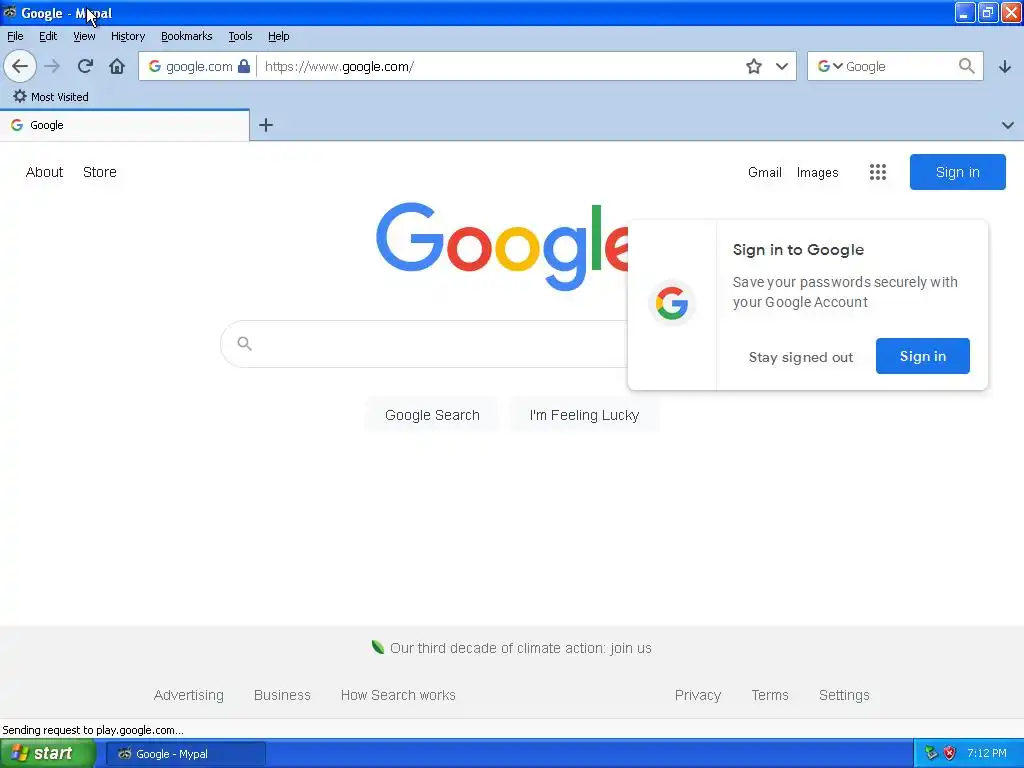Viewport: 1024px width, 768px height.
Task: Select Google - Mypal taskbar button
Action: (185, 754)
